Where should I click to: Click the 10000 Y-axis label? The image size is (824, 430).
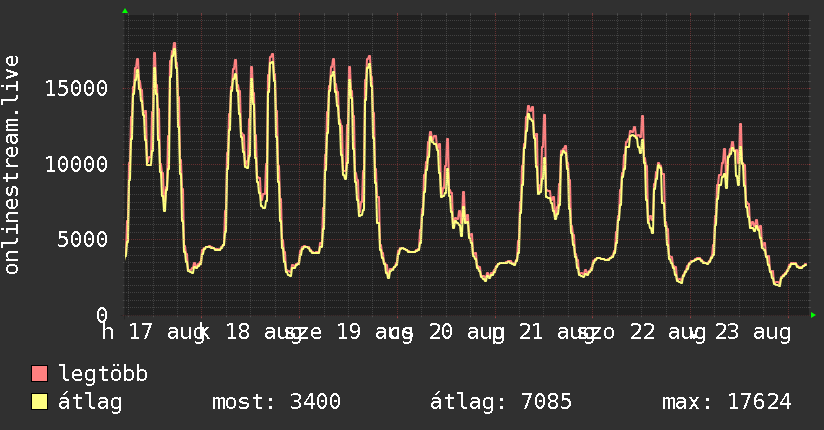(x=76, y=165)
